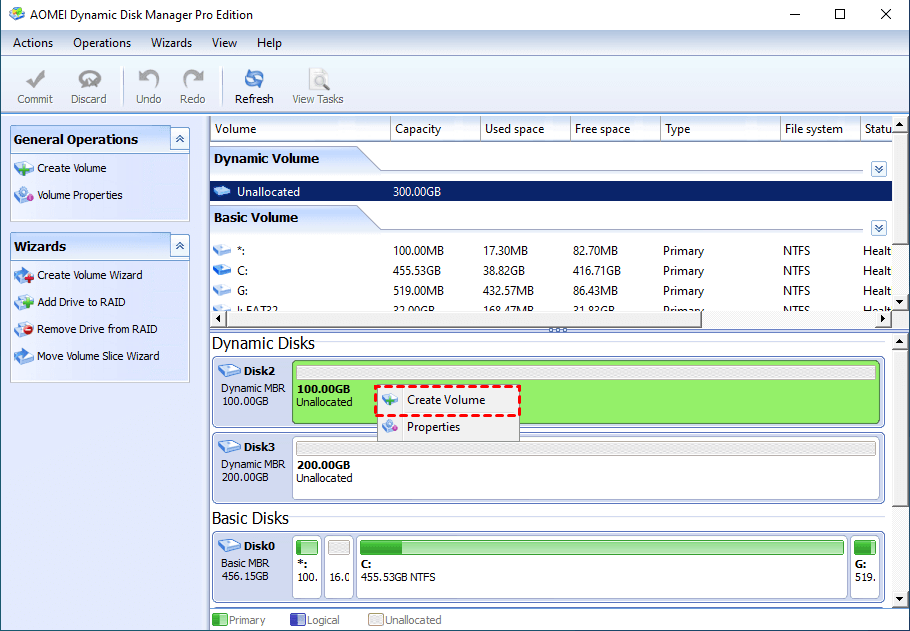Open the Actions menu
The height and width of the screenshot is (631, 910).
33,43
